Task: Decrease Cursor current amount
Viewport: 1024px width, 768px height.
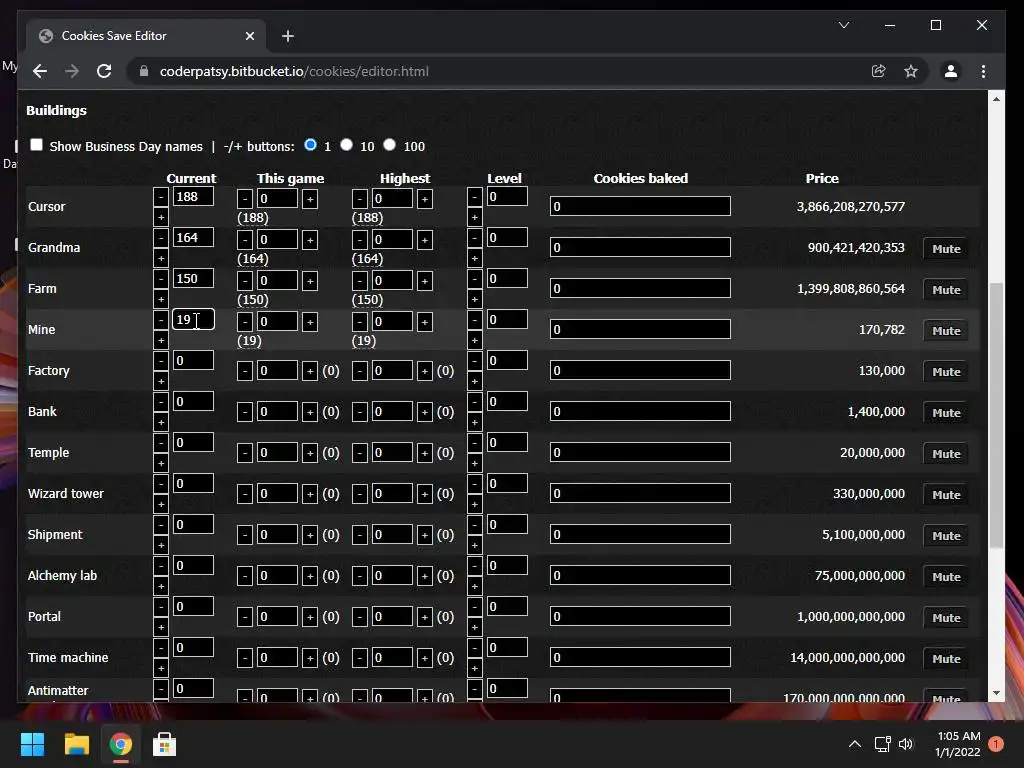Action: [x=161, y=197]
